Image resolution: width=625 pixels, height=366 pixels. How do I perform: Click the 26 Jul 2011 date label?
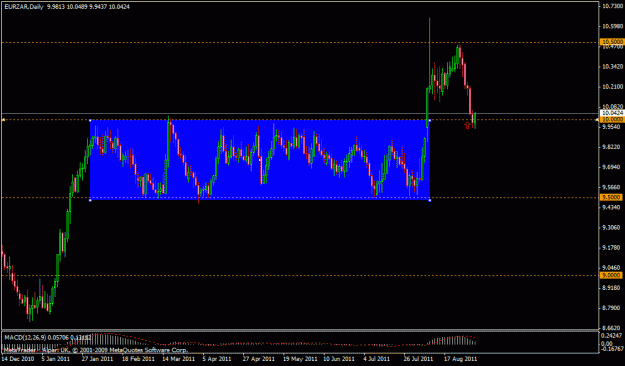coord(419,359)
